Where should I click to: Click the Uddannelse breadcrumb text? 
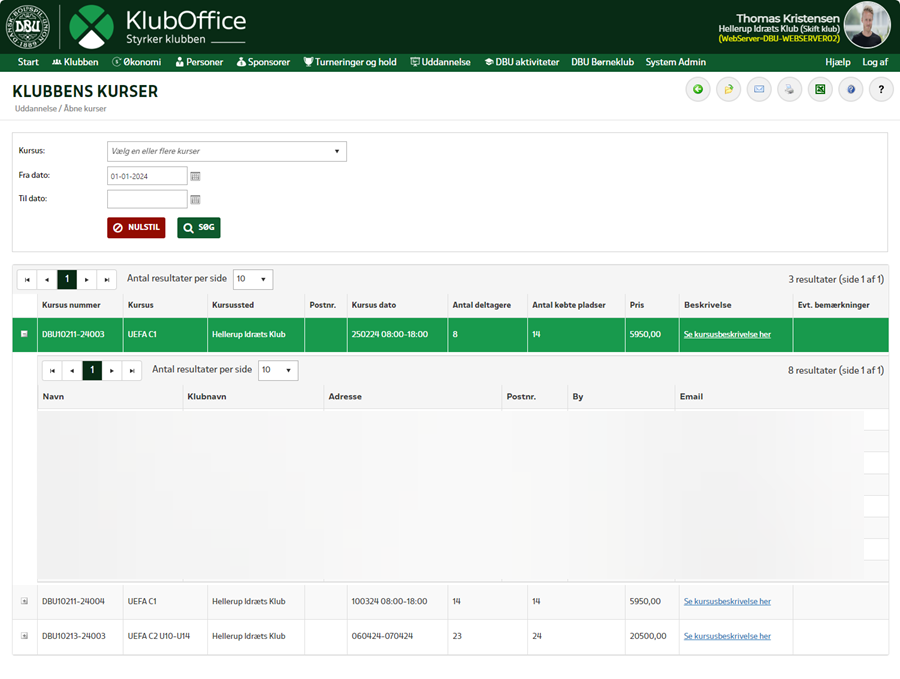[x=36, y=108]
